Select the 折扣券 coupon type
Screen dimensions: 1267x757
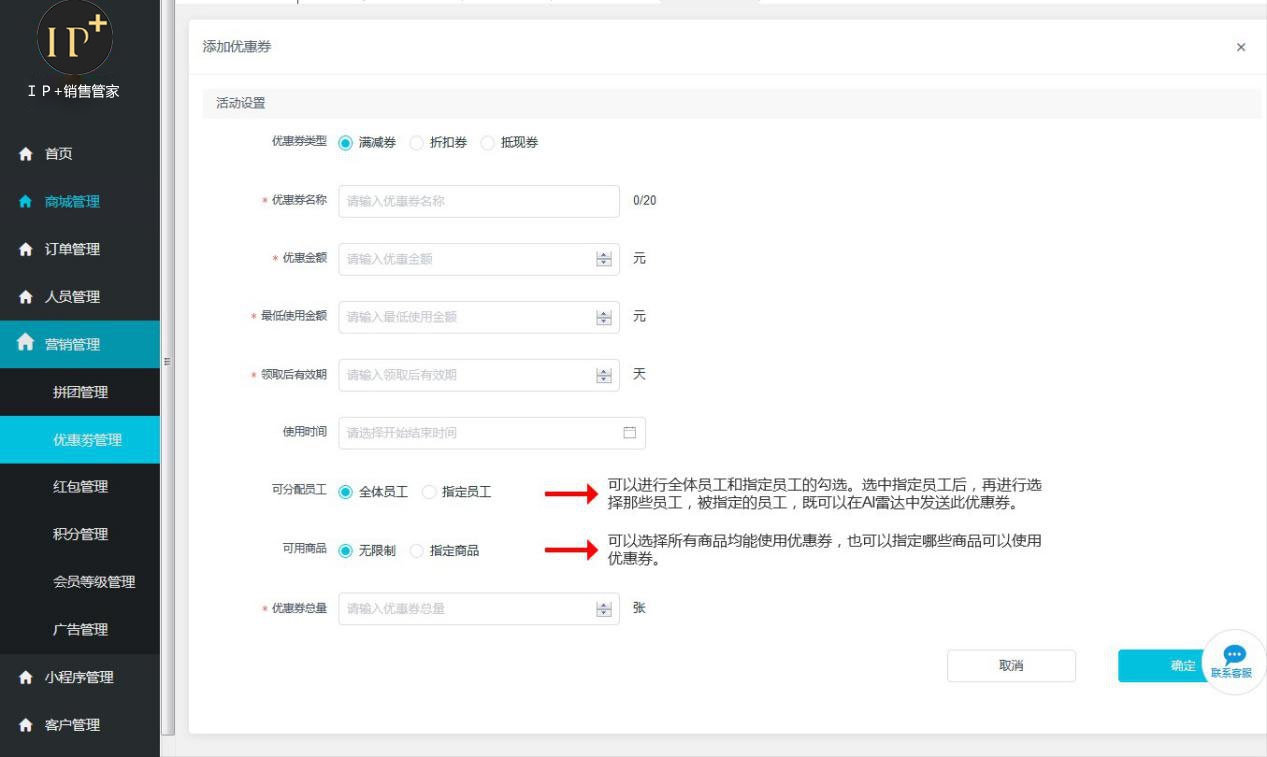click(417, 143)
